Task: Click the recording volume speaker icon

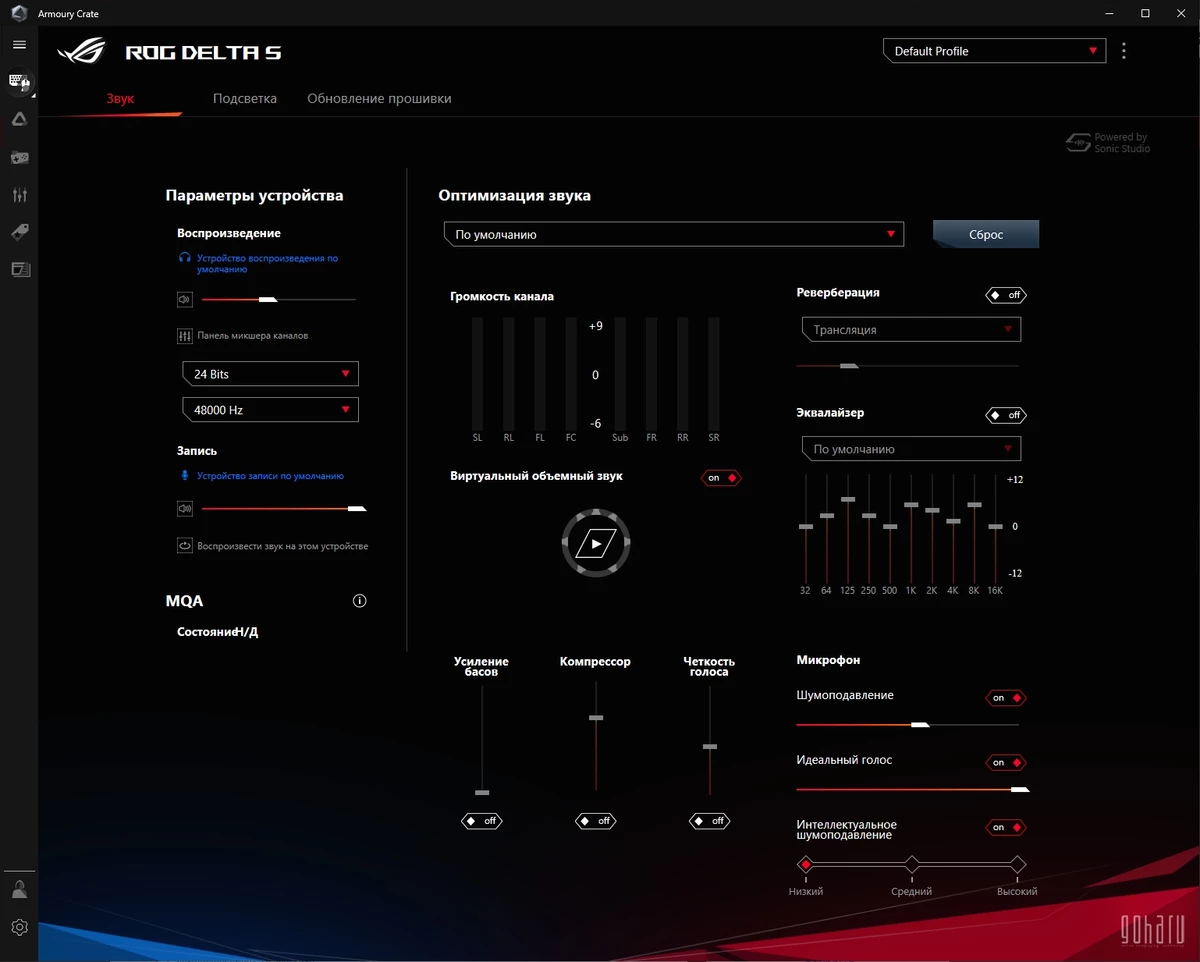Action: pos(184,509)
